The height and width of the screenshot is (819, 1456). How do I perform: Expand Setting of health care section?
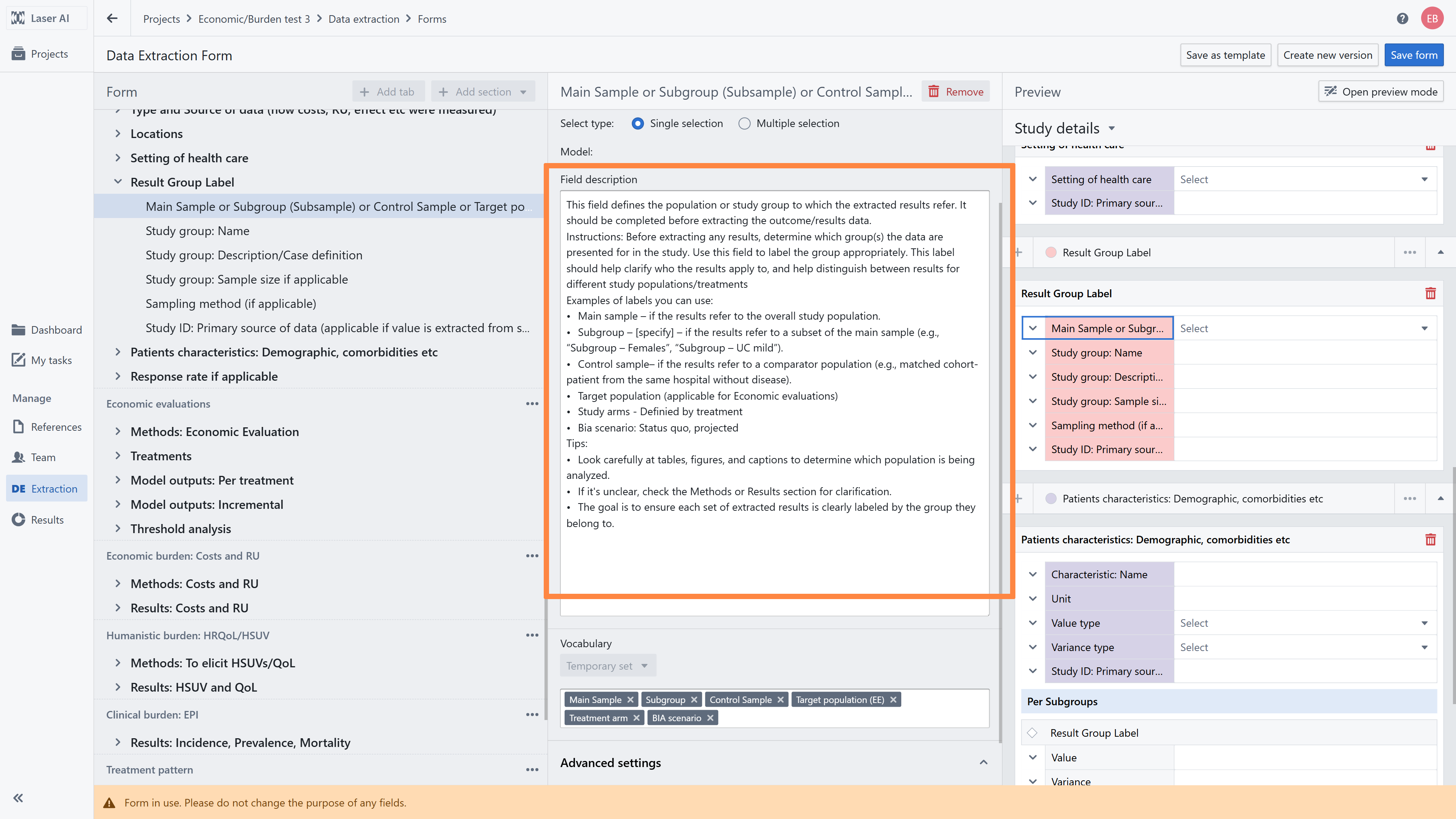118,158
